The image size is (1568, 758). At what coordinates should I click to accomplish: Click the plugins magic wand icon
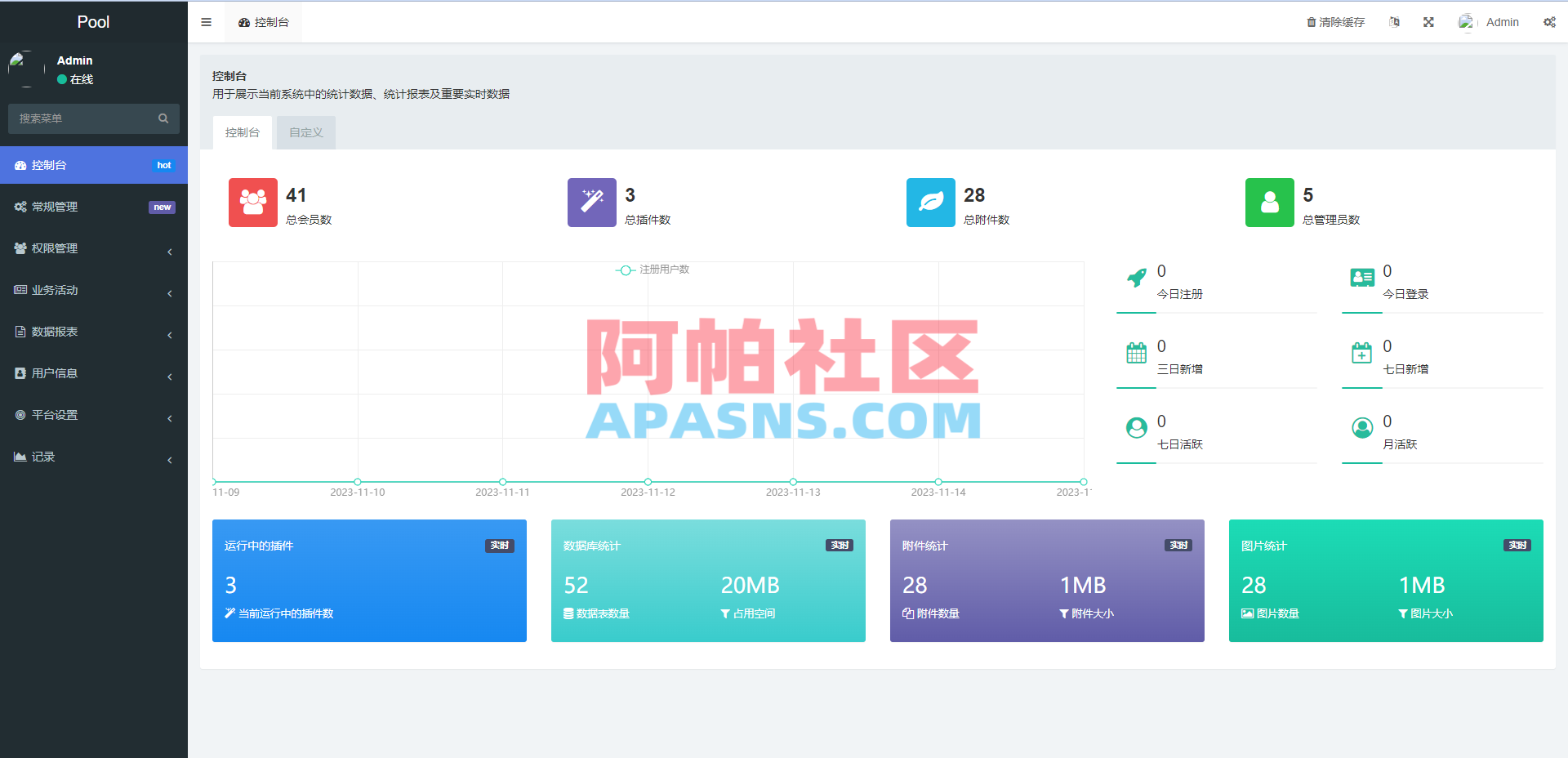point(591,203)
